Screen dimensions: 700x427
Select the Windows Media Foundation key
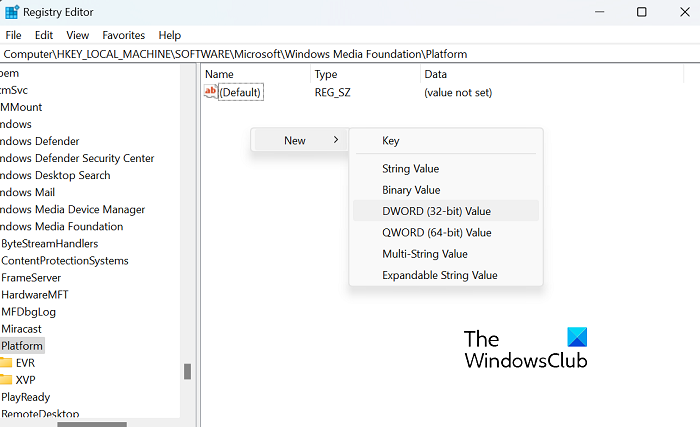[60, 226]
